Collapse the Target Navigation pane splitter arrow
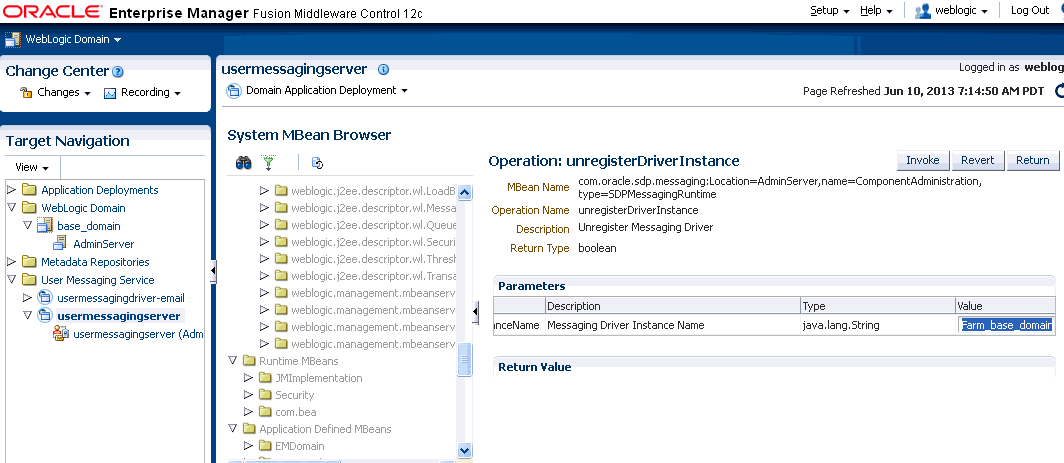The height and width of the screenshot is (463, 1064). 213,271
